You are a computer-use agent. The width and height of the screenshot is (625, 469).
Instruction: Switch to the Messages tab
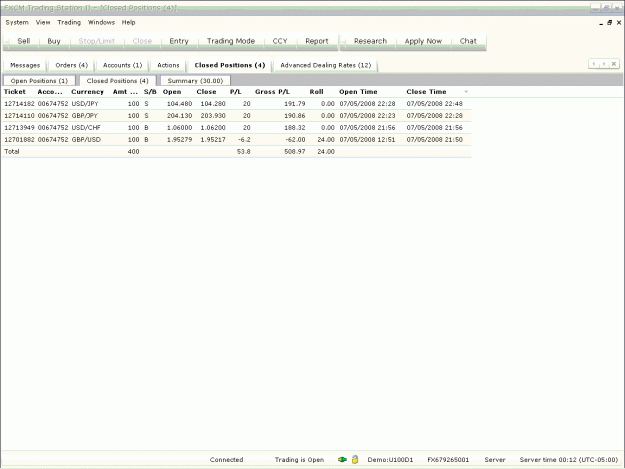25,65
